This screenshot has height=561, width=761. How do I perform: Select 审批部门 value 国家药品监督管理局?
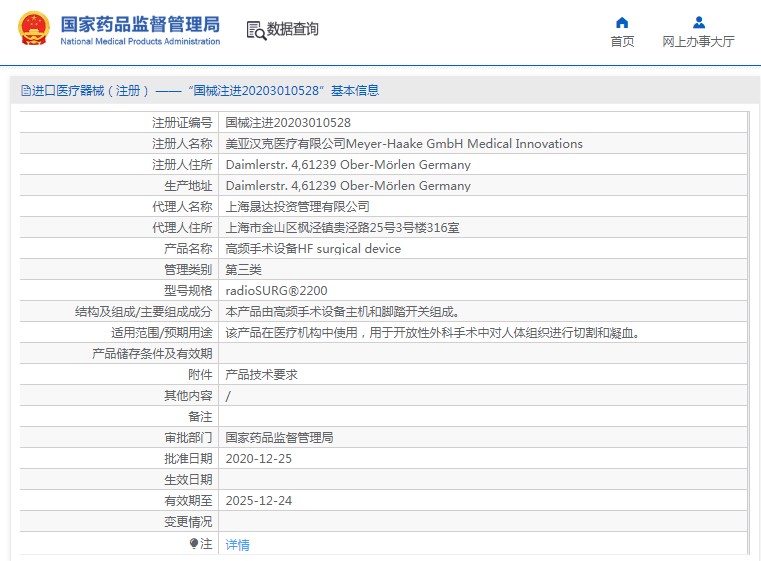(x=279, y=437)
